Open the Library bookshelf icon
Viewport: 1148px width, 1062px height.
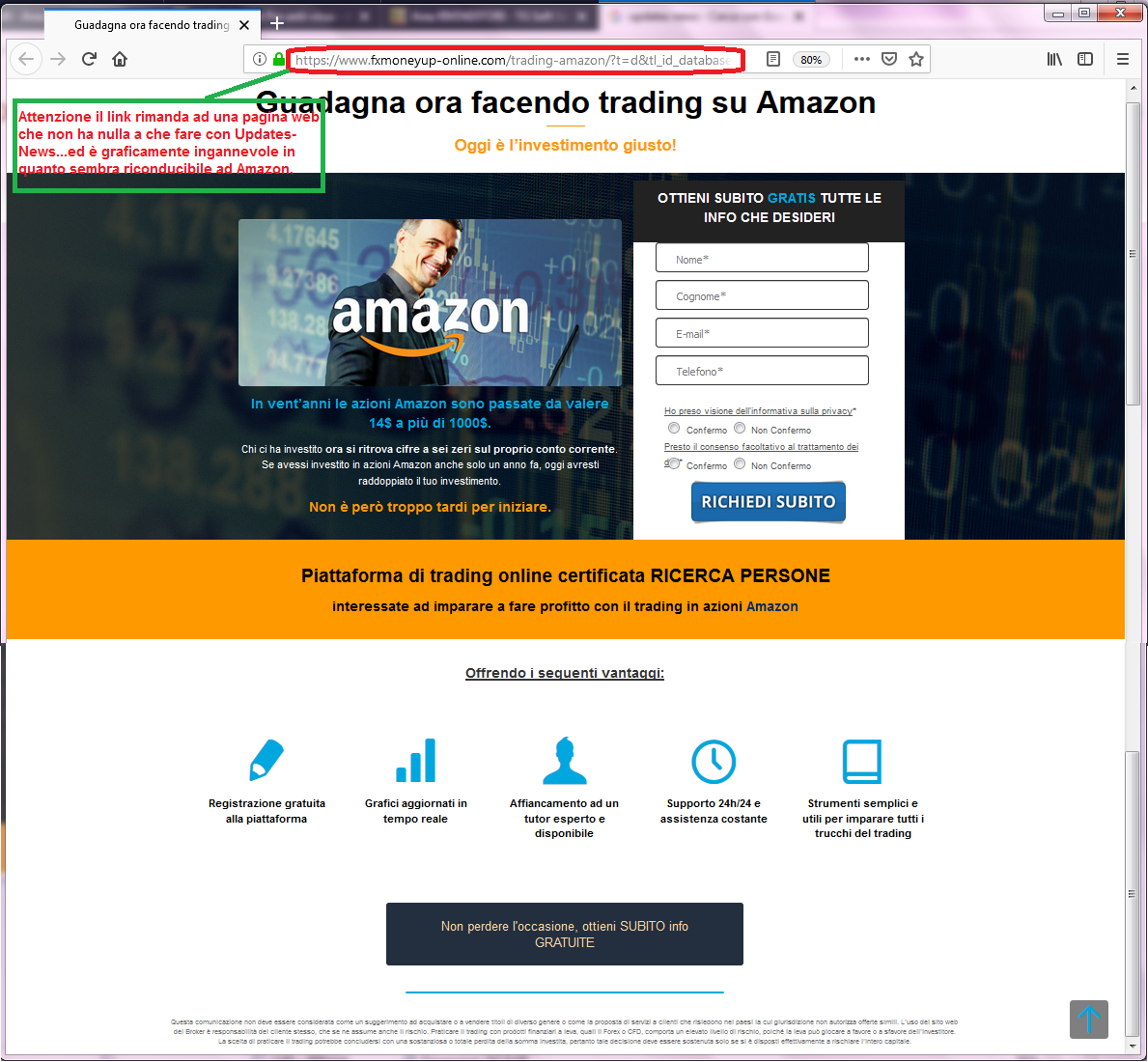coord(1054,59)
